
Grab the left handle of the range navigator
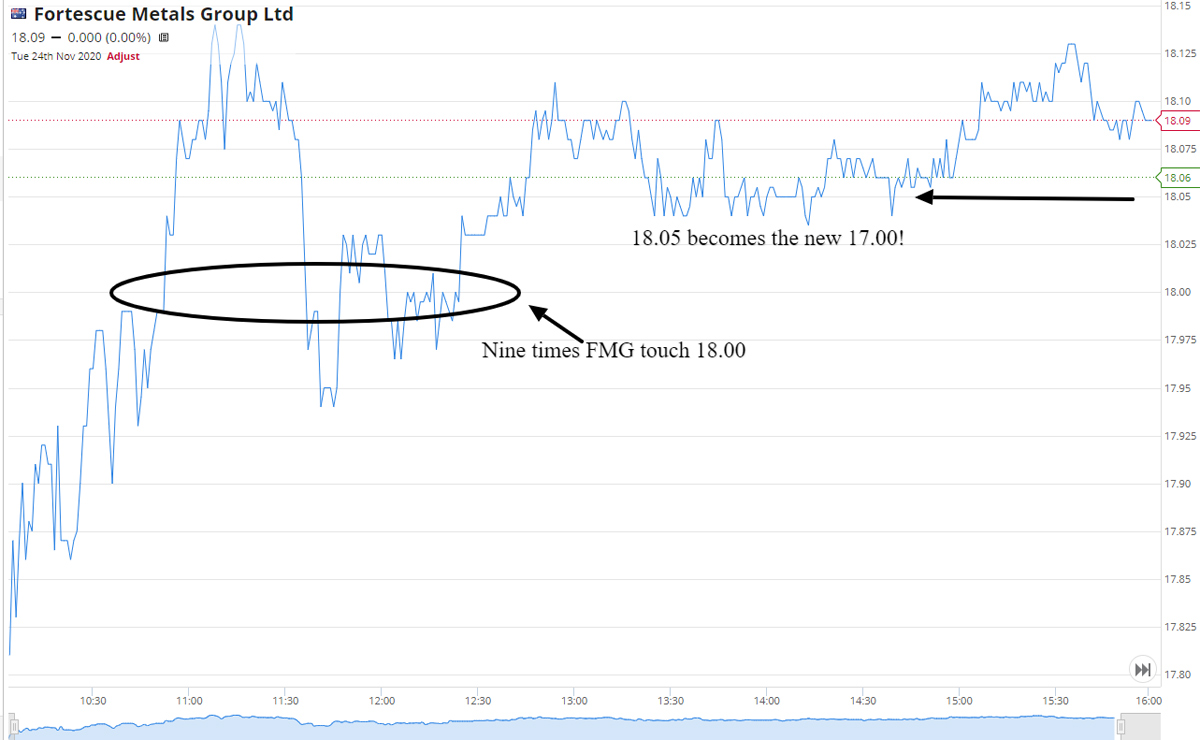coord(15,727)
